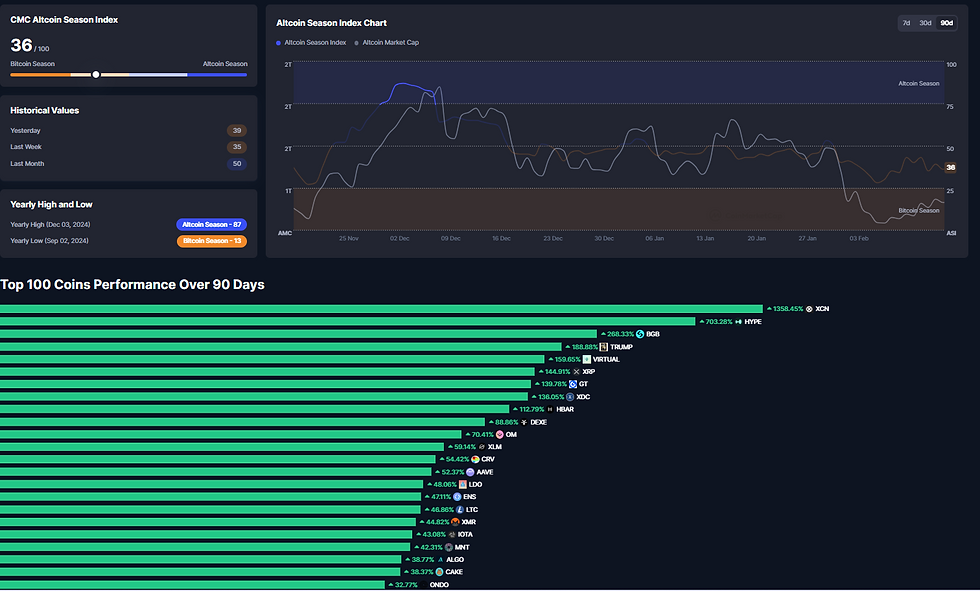This screenshot has width=980, height=591.
Task: Toggle the Altcoin Season Index legend series
Action: 311,42
